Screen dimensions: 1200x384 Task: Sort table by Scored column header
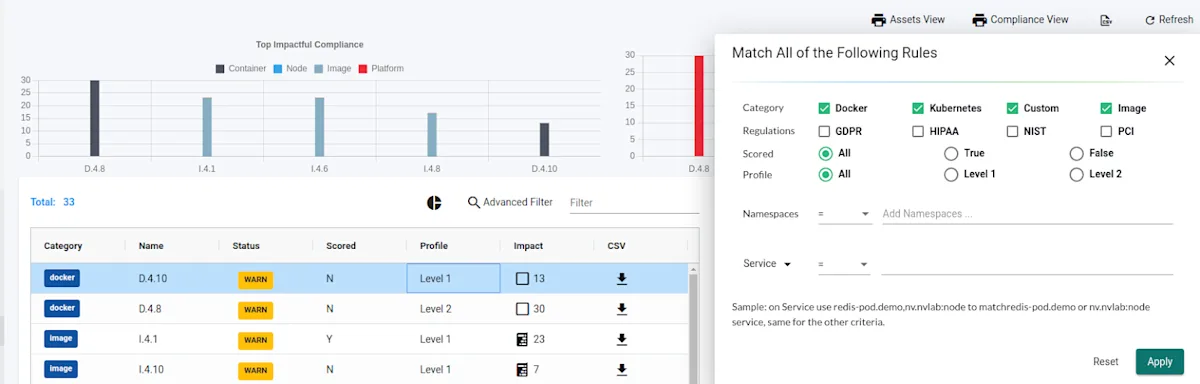coord(341,246)
